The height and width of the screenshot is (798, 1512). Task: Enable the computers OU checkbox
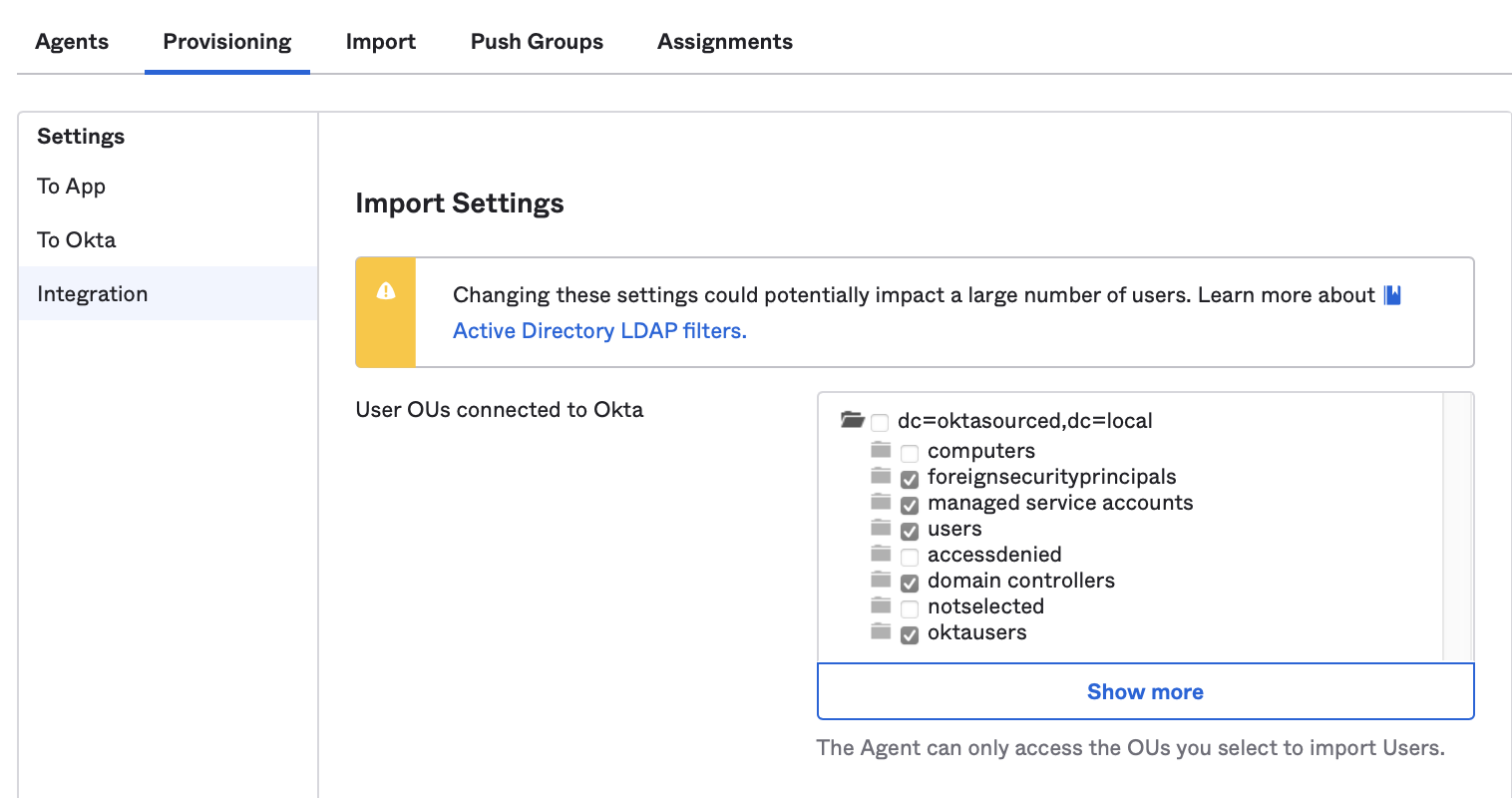click(910, 454)
